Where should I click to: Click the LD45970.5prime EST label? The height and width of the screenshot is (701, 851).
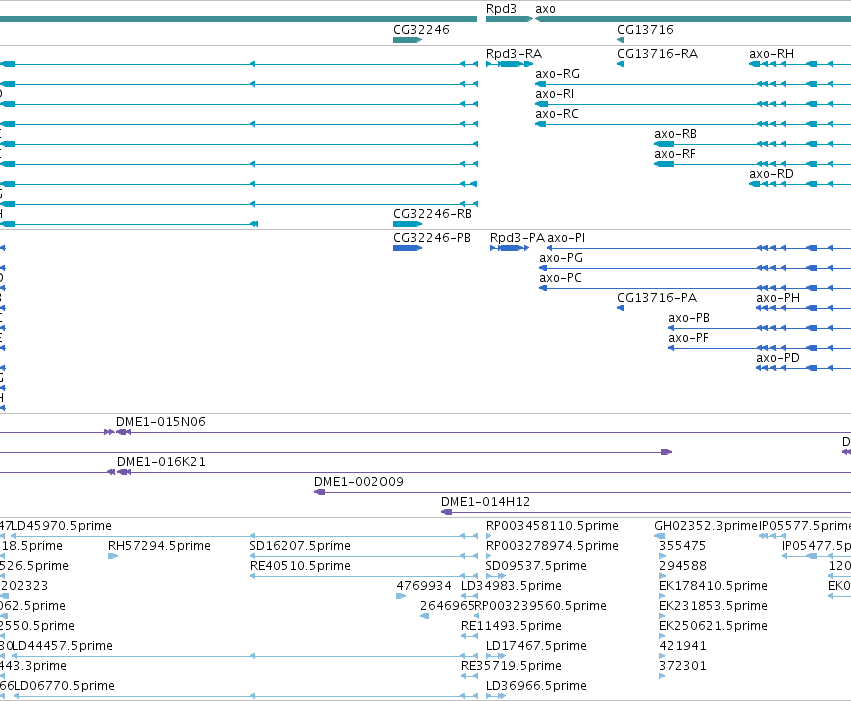coord(61,526)
